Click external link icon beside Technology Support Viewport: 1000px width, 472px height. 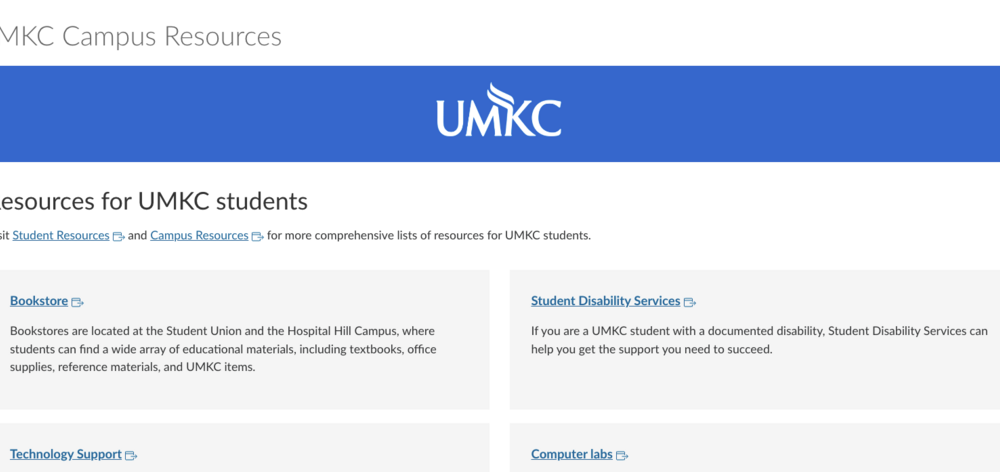coord(130,455)
